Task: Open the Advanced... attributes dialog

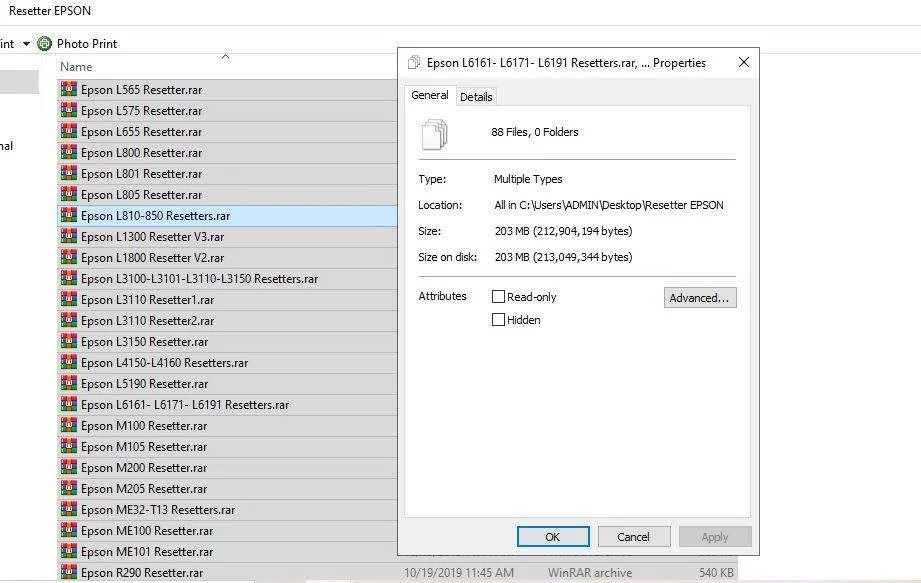Action: click(700, 298)
